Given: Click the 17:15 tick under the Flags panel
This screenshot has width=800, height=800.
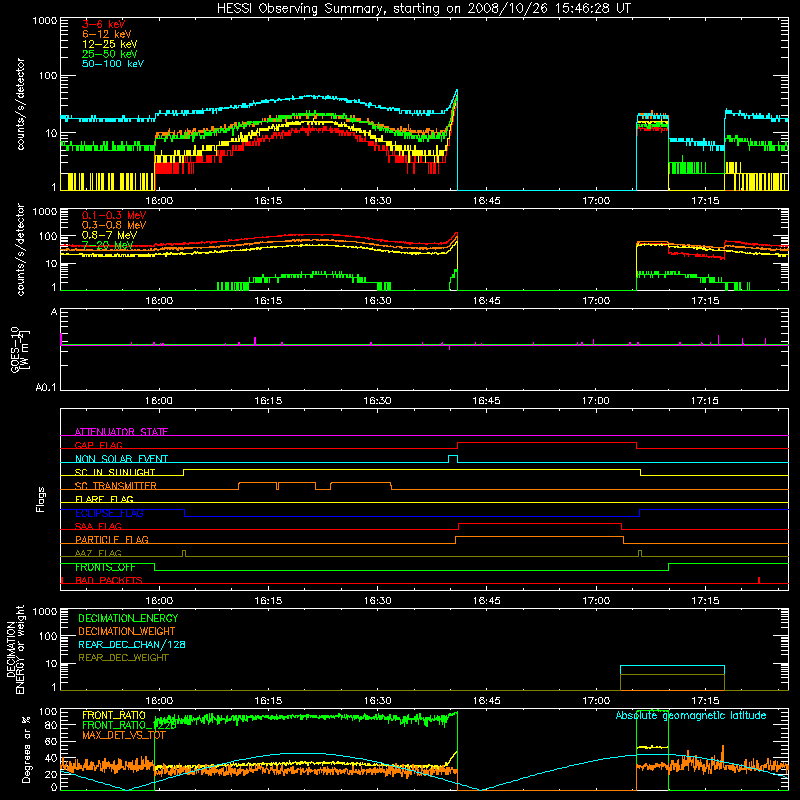Looking at the screenshot, I should coord(705,601).
